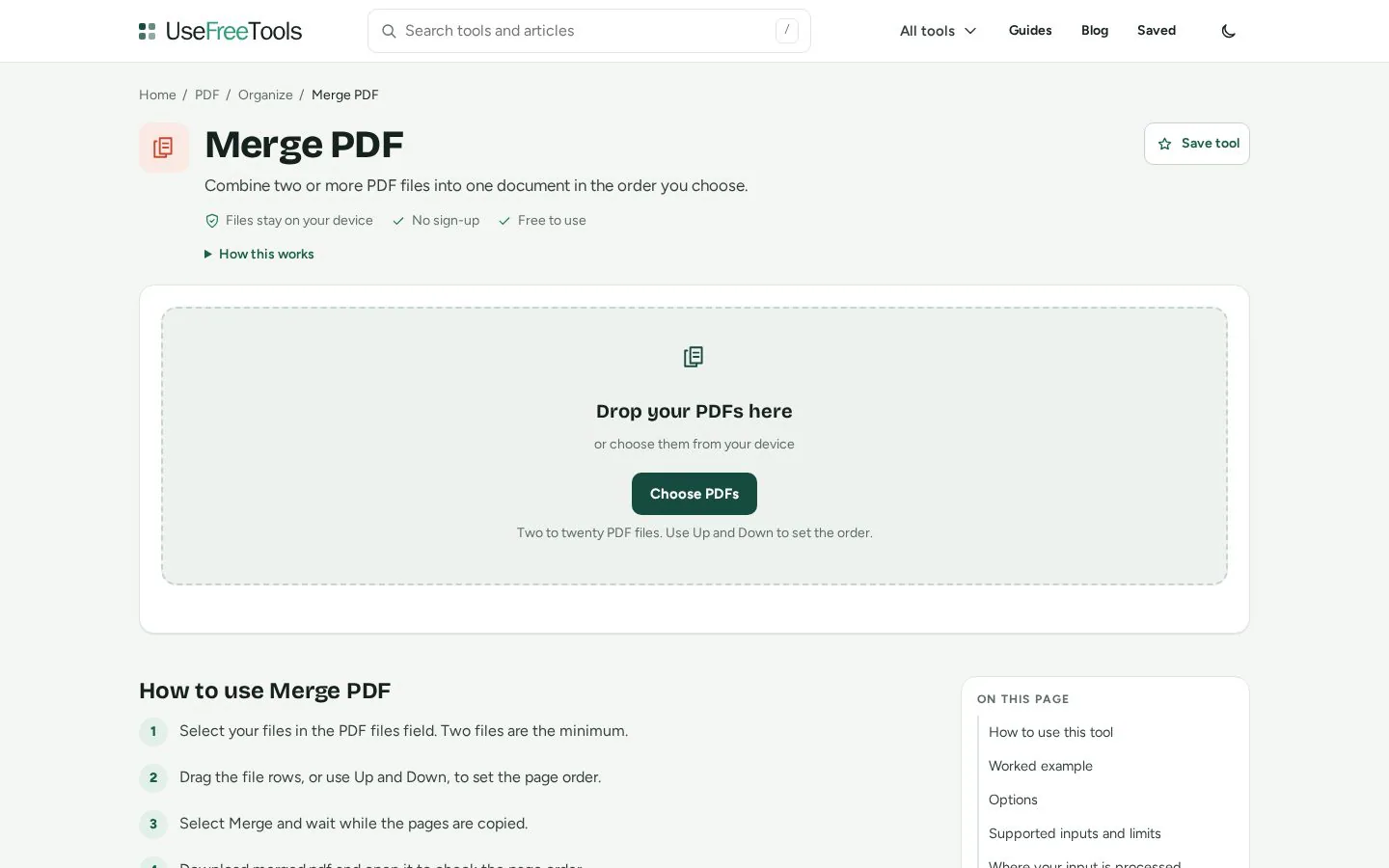Click the UseFreeTools wordmark text
Screen dimensions: 1389x868
(233, 31)
